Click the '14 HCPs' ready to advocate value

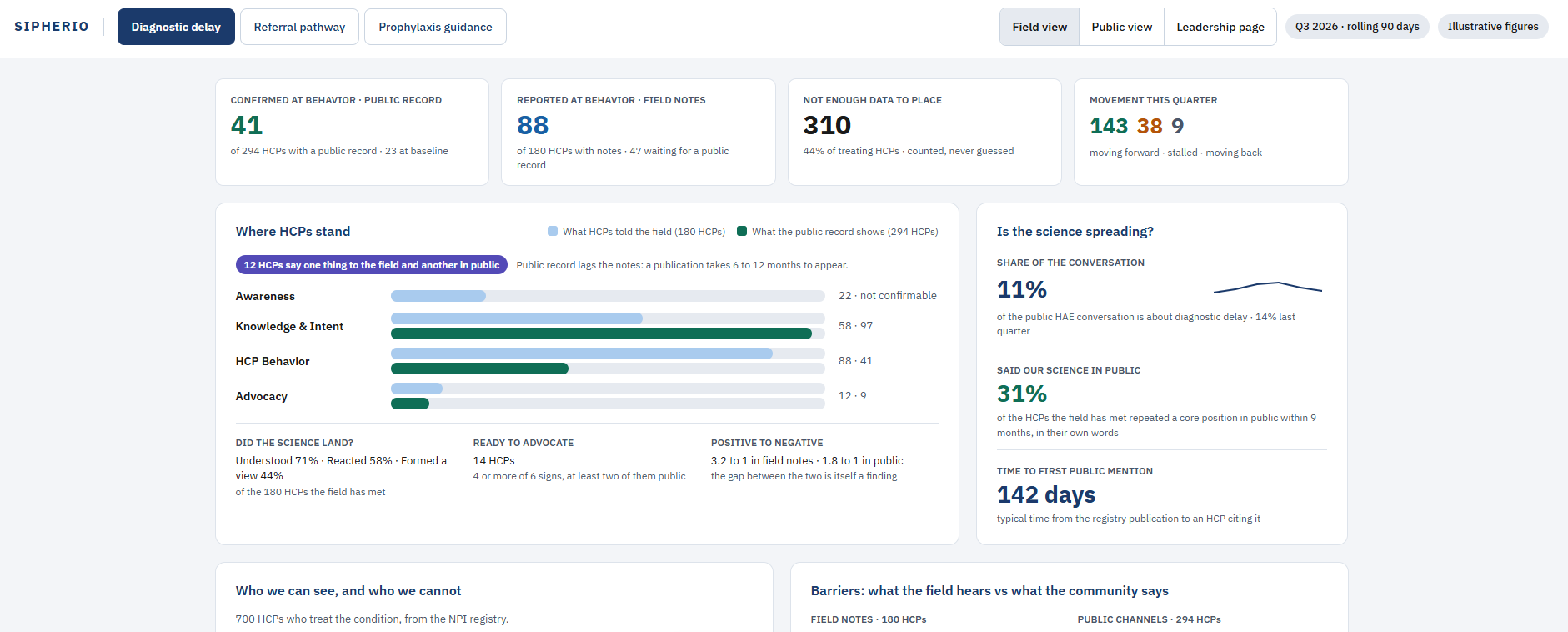click(x=494, y=460)
